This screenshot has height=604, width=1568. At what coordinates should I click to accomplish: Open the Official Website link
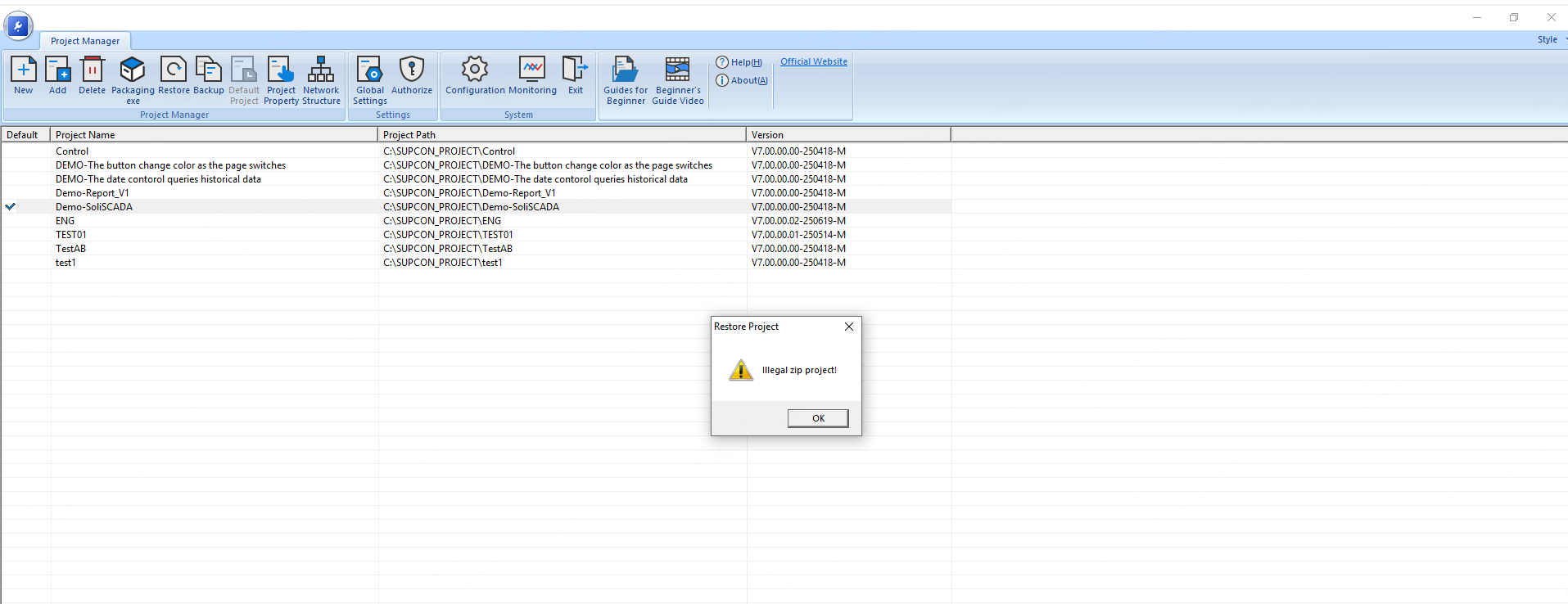813,61
